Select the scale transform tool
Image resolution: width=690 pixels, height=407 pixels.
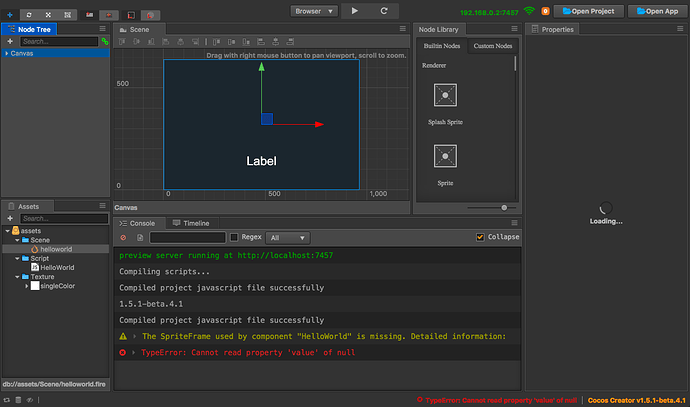coord(48,15)
